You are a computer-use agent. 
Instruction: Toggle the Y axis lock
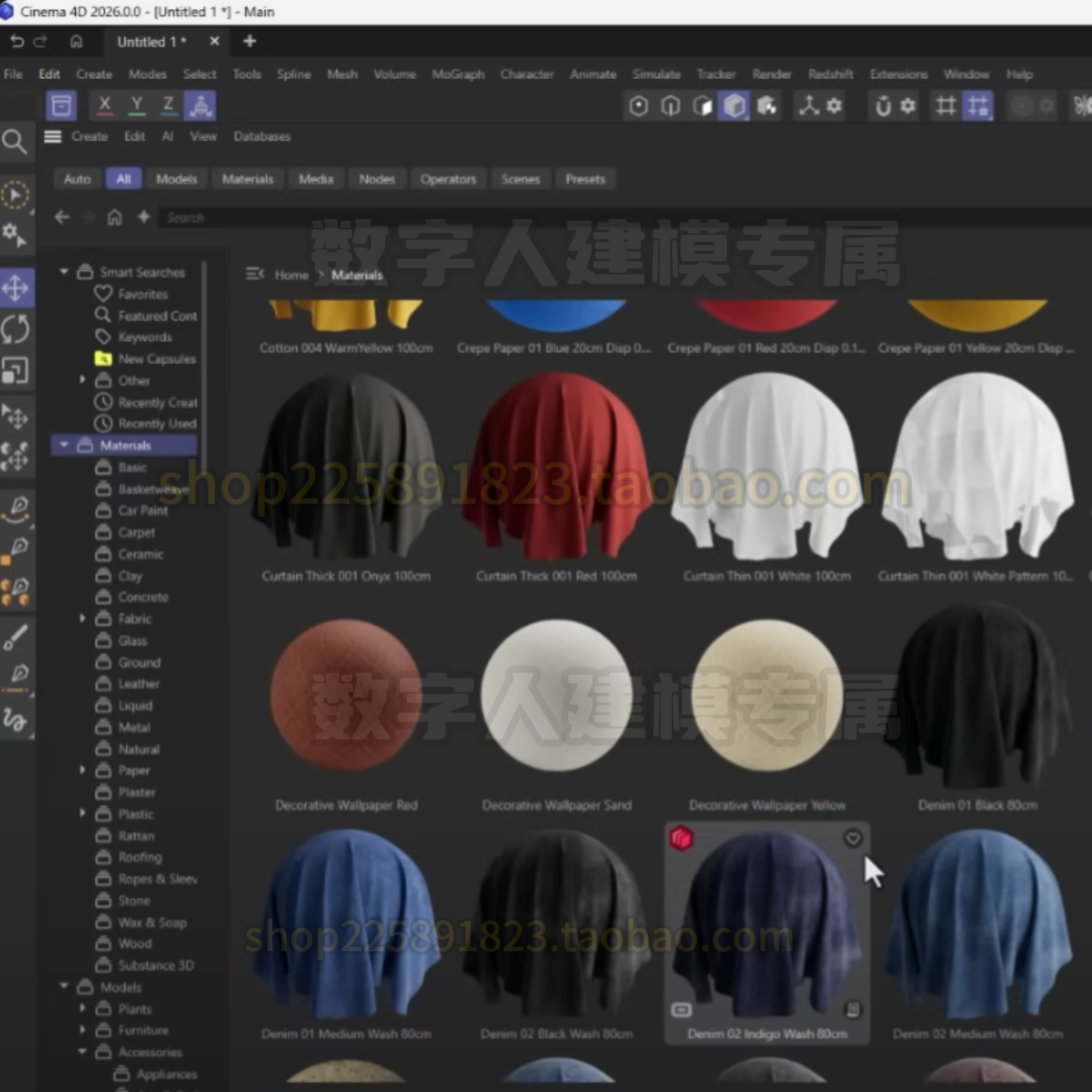(136, 105)
